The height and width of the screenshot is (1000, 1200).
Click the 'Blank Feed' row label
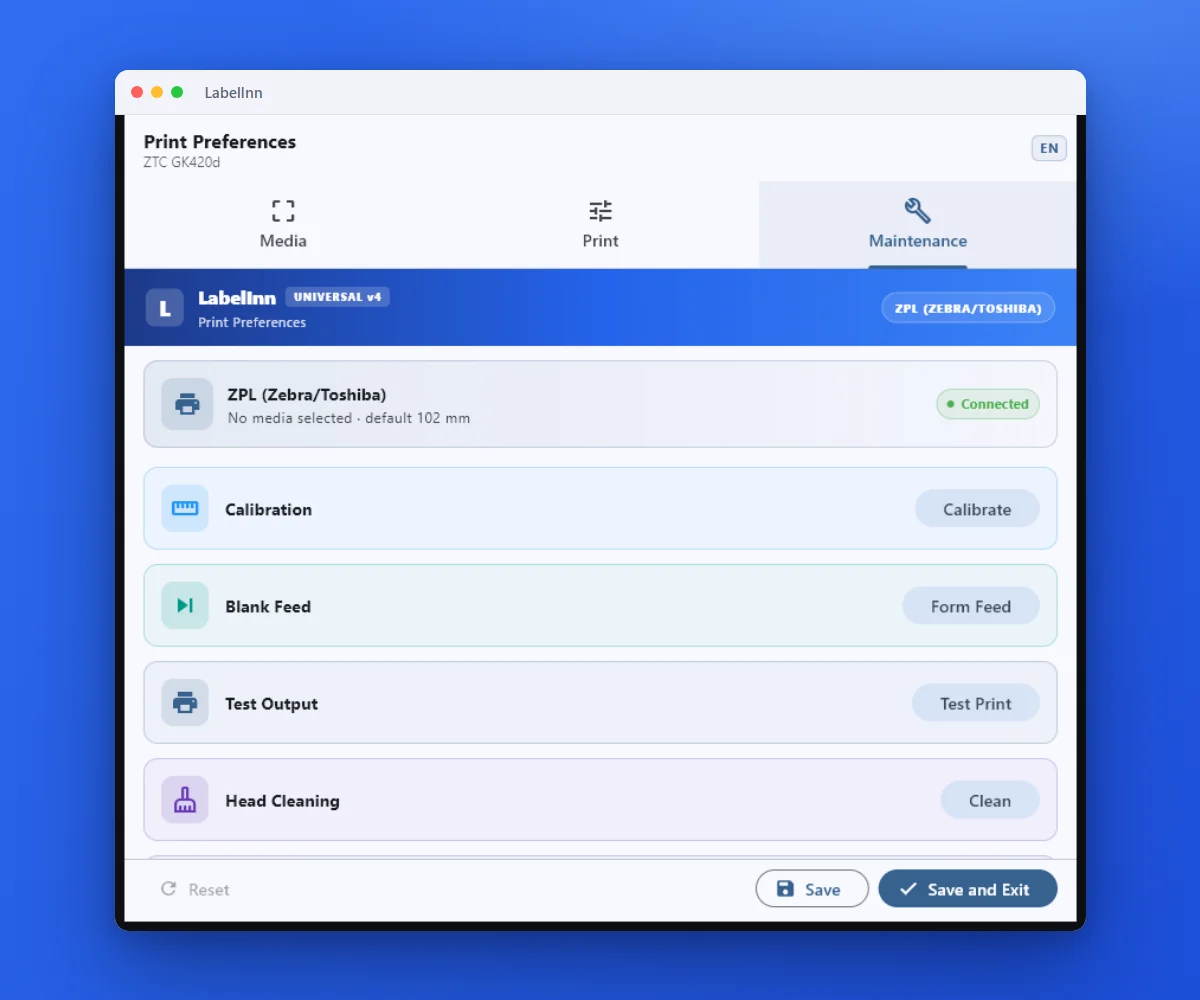coord(268,606)
